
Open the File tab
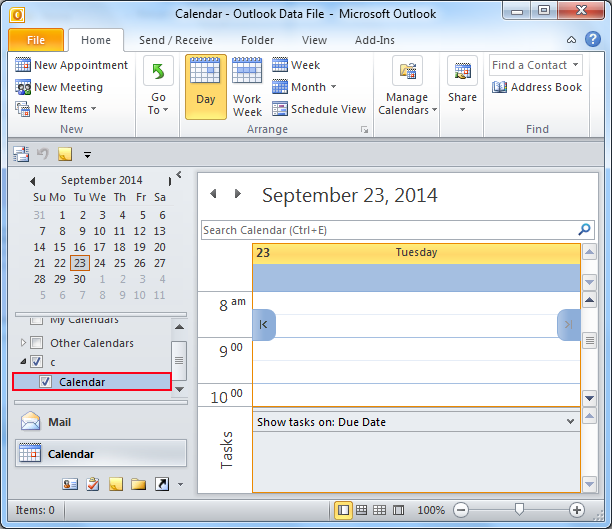click(36, 40)
